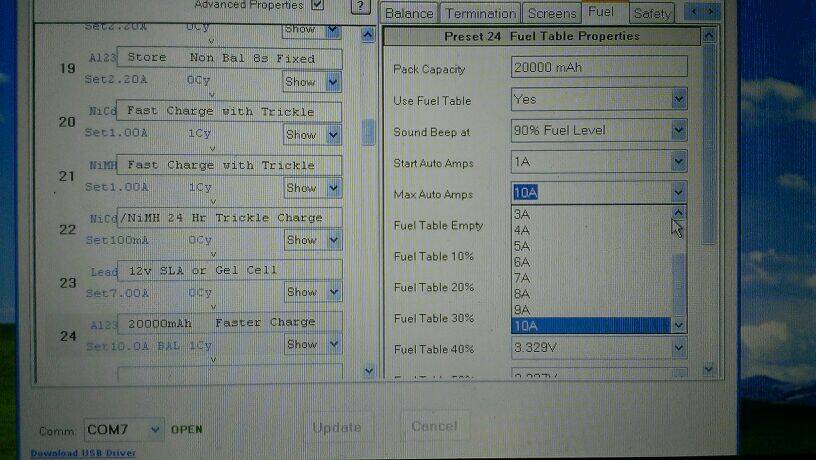Select the Fuel tab

[601, 11]
